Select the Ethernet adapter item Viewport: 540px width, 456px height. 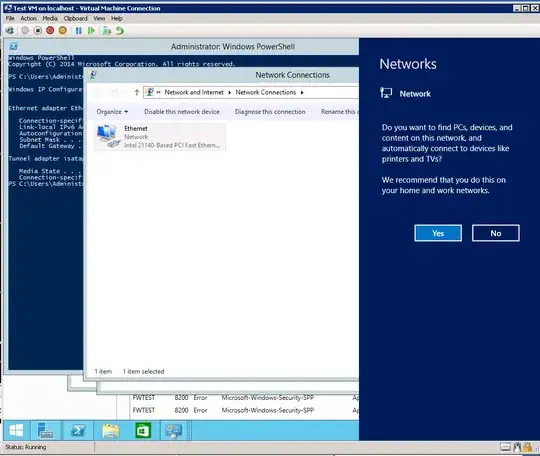pos(160,137)
